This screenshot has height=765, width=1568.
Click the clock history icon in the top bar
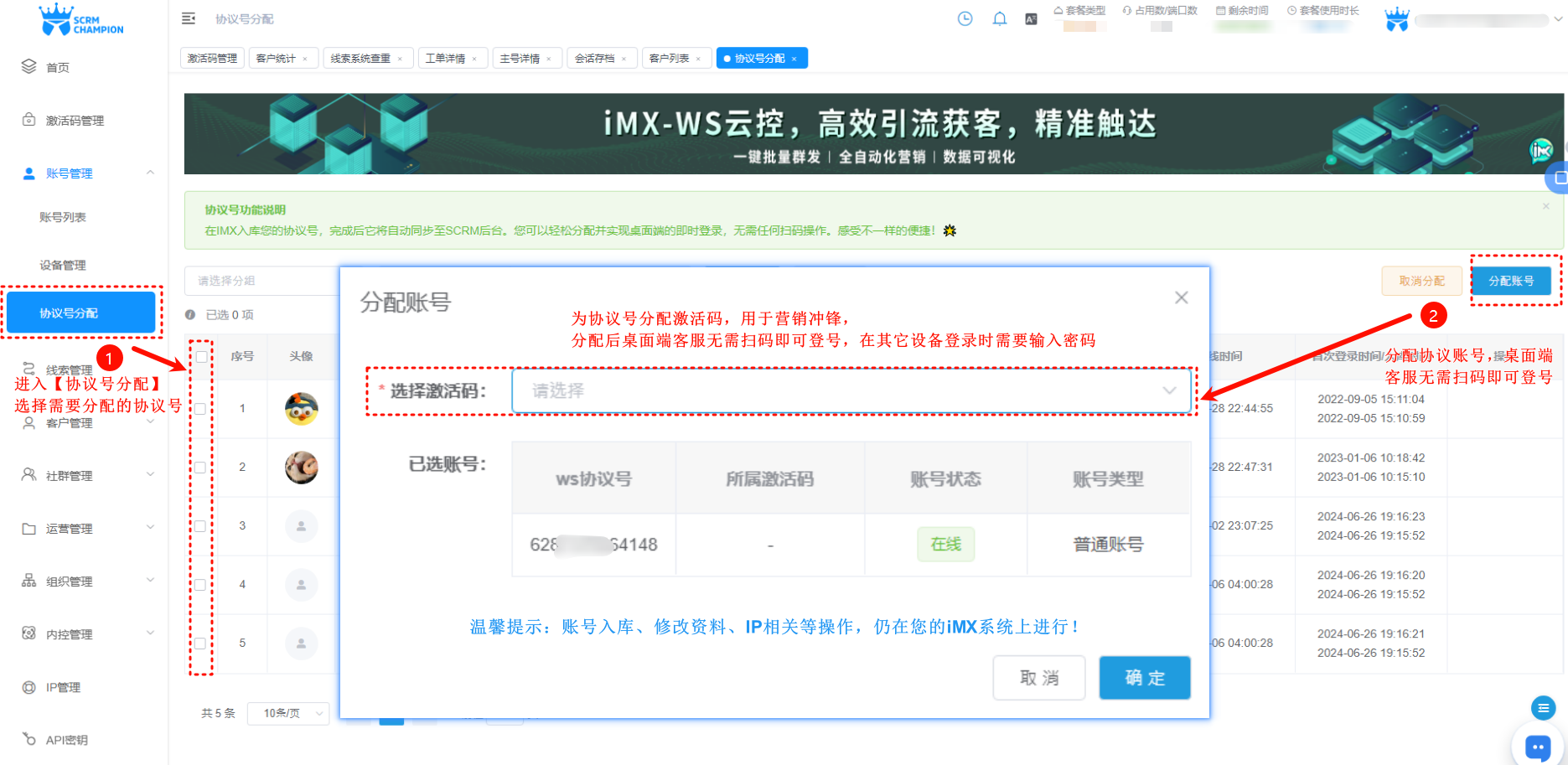(965, 18)
